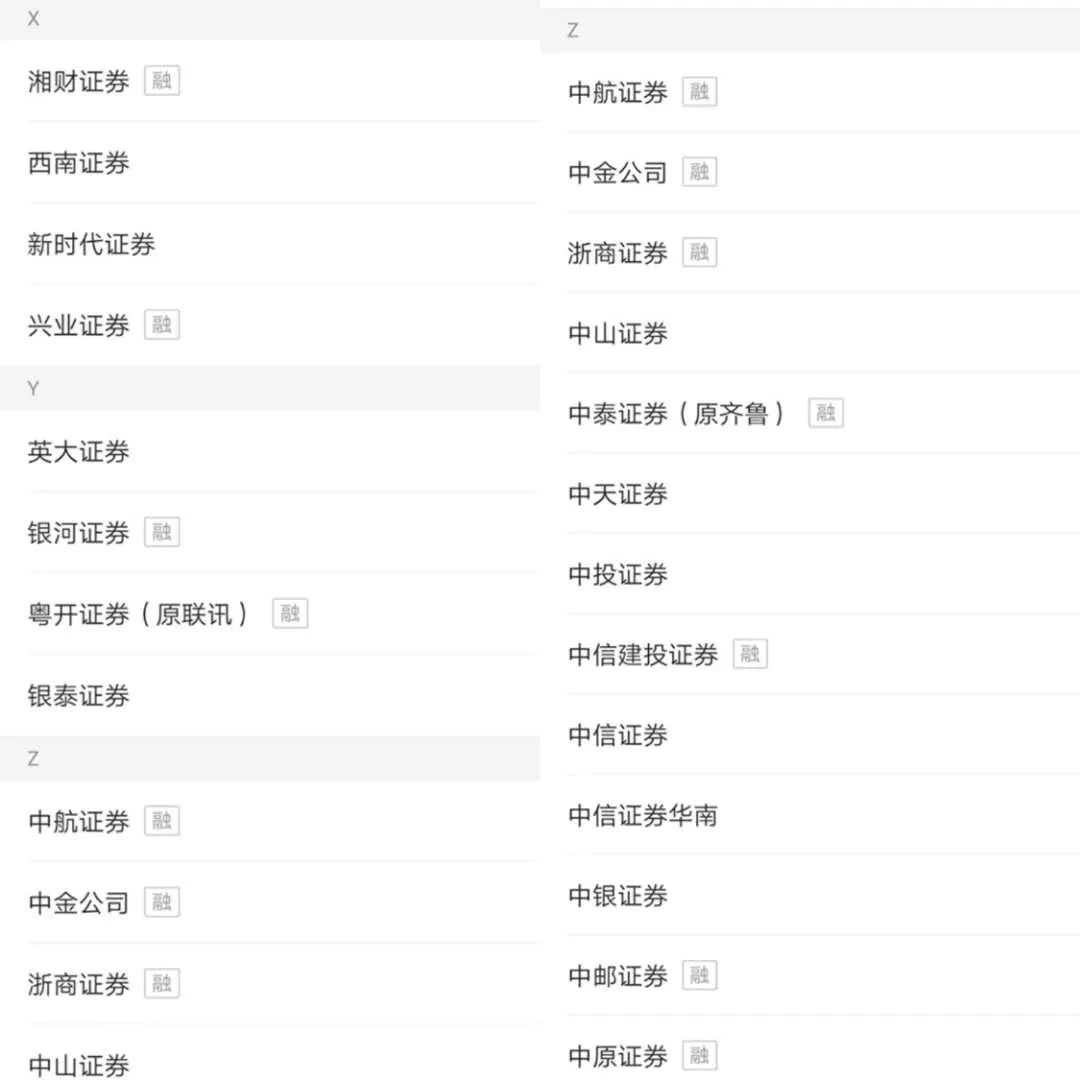This screenshot has width=1080, height=1080.
Task: Open the 中银证券 broker entry
Action: [618, 895]
